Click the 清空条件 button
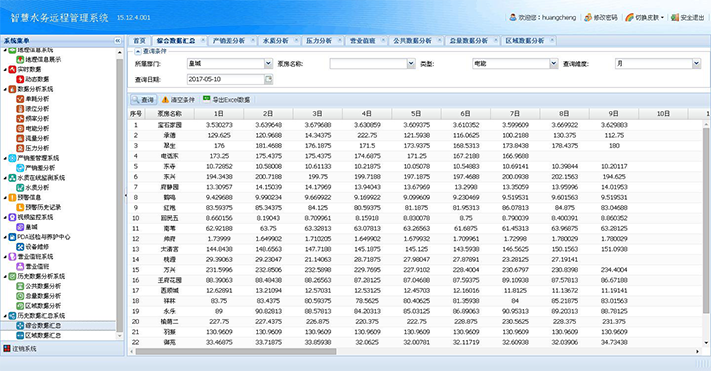Screen dimensions: 711x371 click(x=178, y=100)
